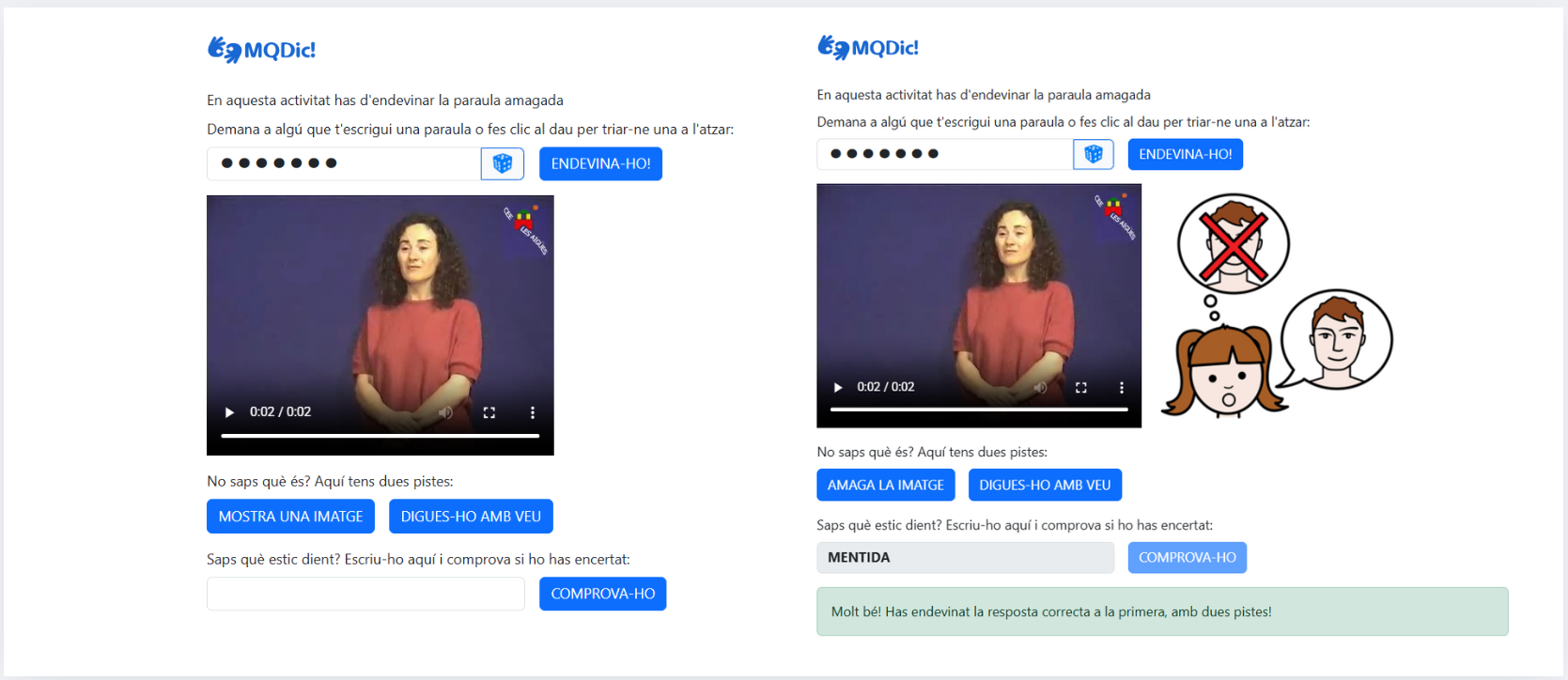Click the random-word dice icon in the right panel

pyautogui.click(x=1094, y=154)
